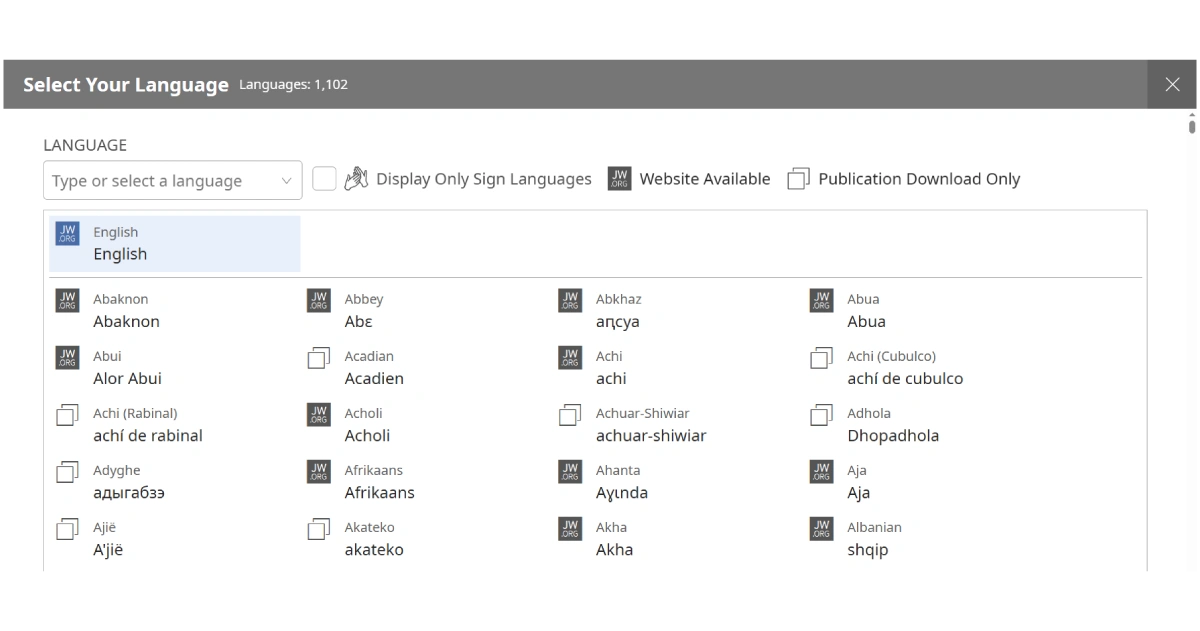Select Alor Abui language name
The height and width of the screenshot is (631, 1200).
click(x=127, y=379)
